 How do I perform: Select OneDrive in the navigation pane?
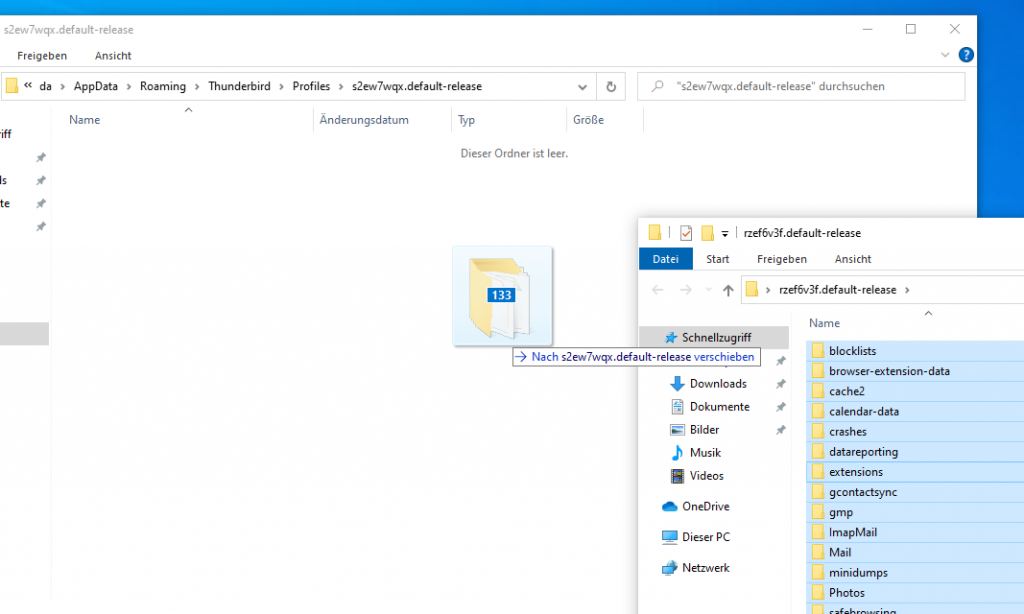705,506
